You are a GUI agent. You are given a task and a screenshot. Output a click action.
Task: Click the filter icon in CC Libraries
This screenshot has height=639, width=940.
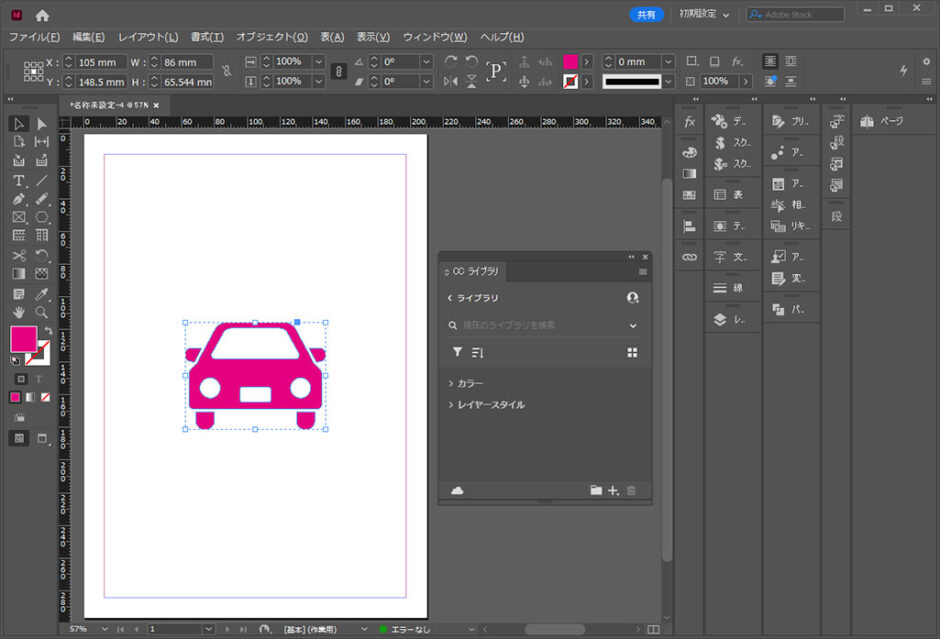[x=457, y=352]
